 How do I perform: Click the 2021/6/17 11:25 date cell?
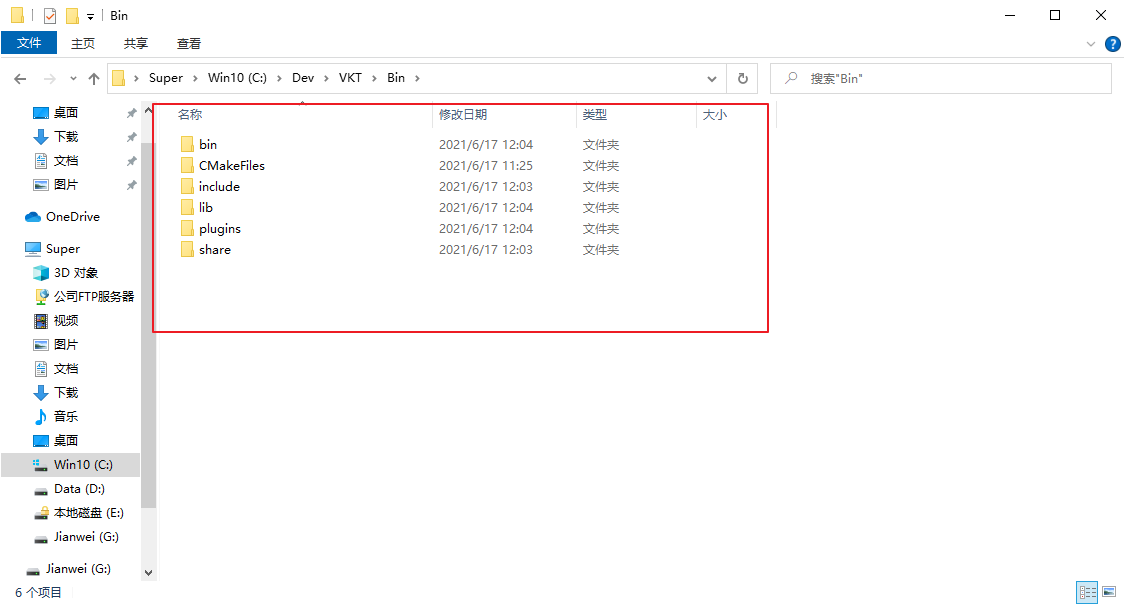tap(486, 166)
